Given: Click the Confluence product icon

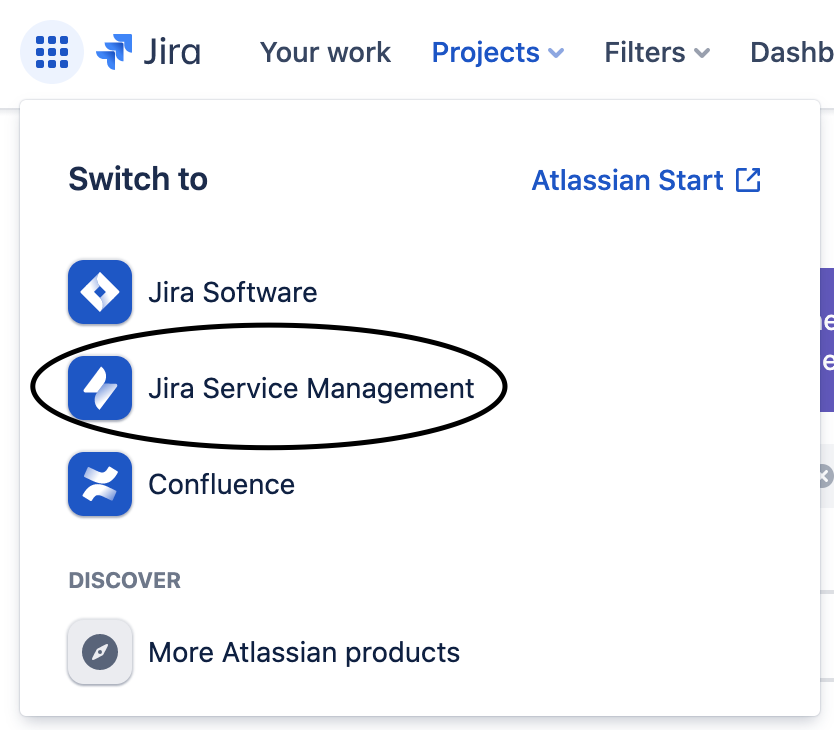Looking at the screenshot, I should click(x=100, y=484).
